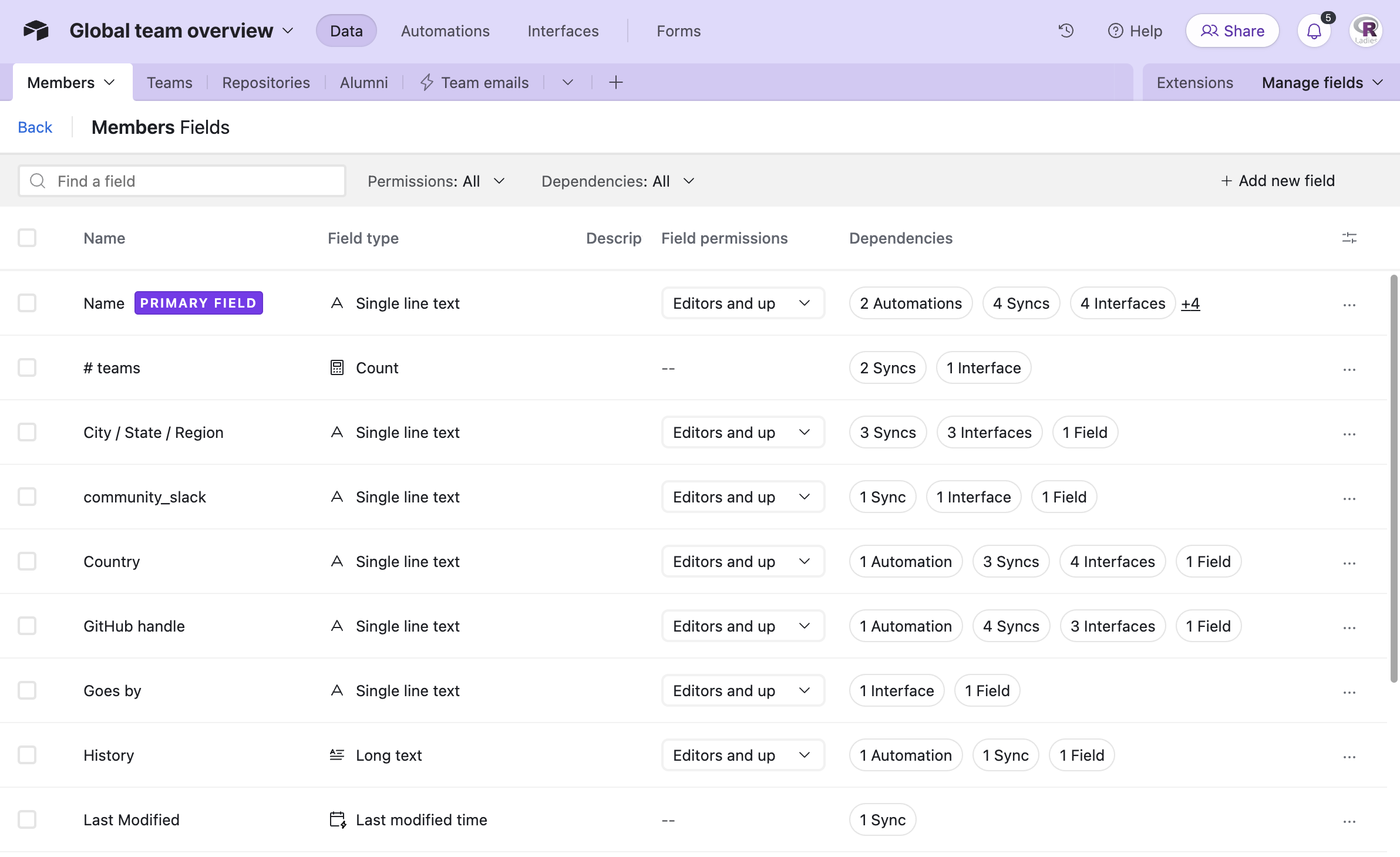Toggle the select-all fields checkbox

coord(27,238)
